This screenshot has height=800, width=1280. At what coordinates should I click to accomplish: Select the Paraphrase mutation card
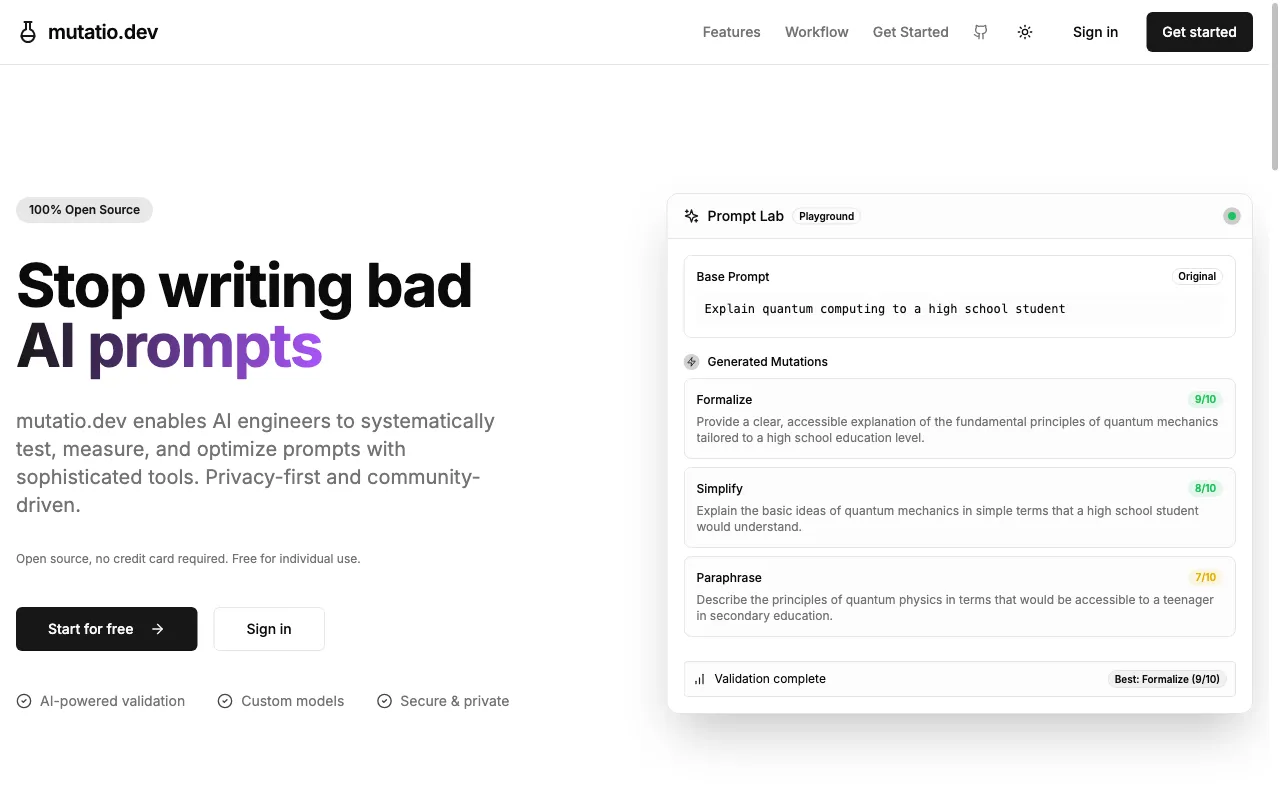point(959,596)
